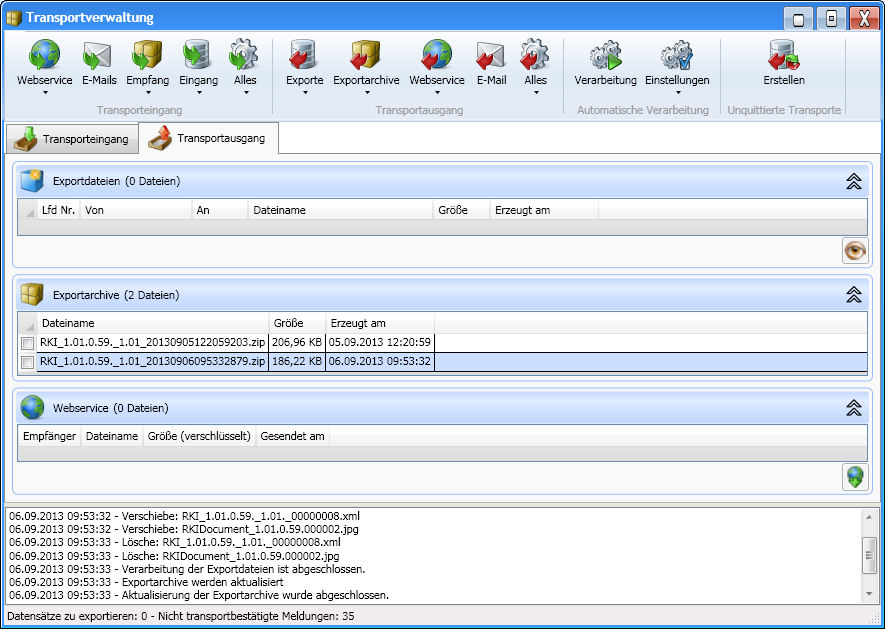Click the Exporte icon in Transportausgang
The image size is (885, 629).
(304, 56)
